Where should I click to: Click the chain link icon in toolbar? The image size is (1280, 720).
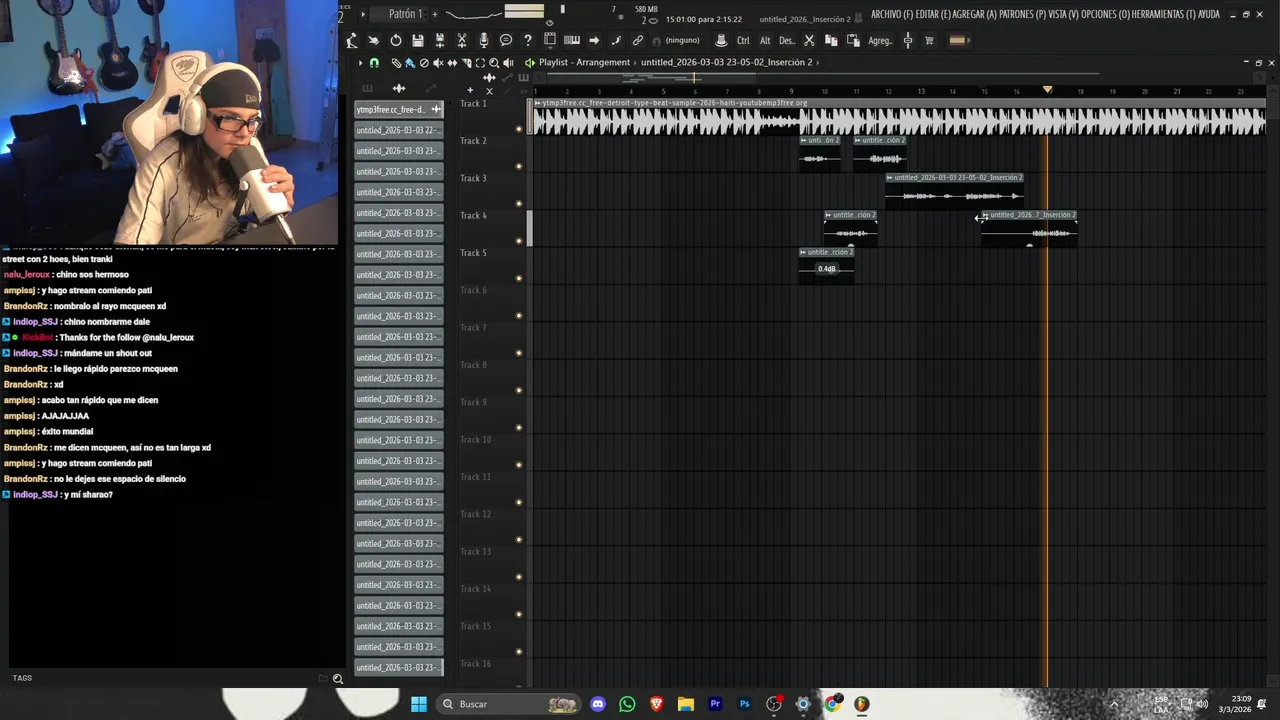pos(638,40)
